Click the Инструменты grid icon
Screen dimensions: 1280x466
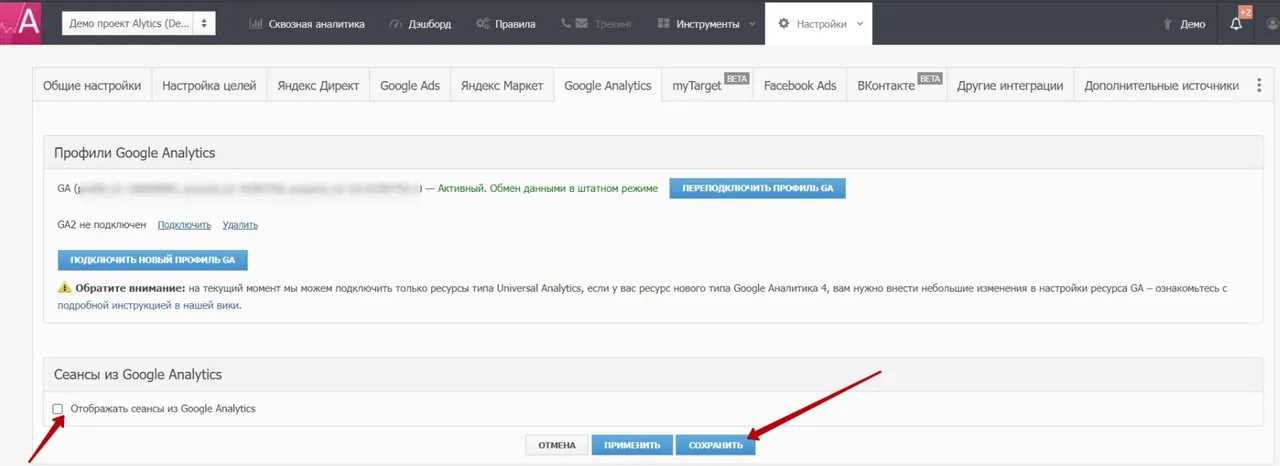(664, 24)
